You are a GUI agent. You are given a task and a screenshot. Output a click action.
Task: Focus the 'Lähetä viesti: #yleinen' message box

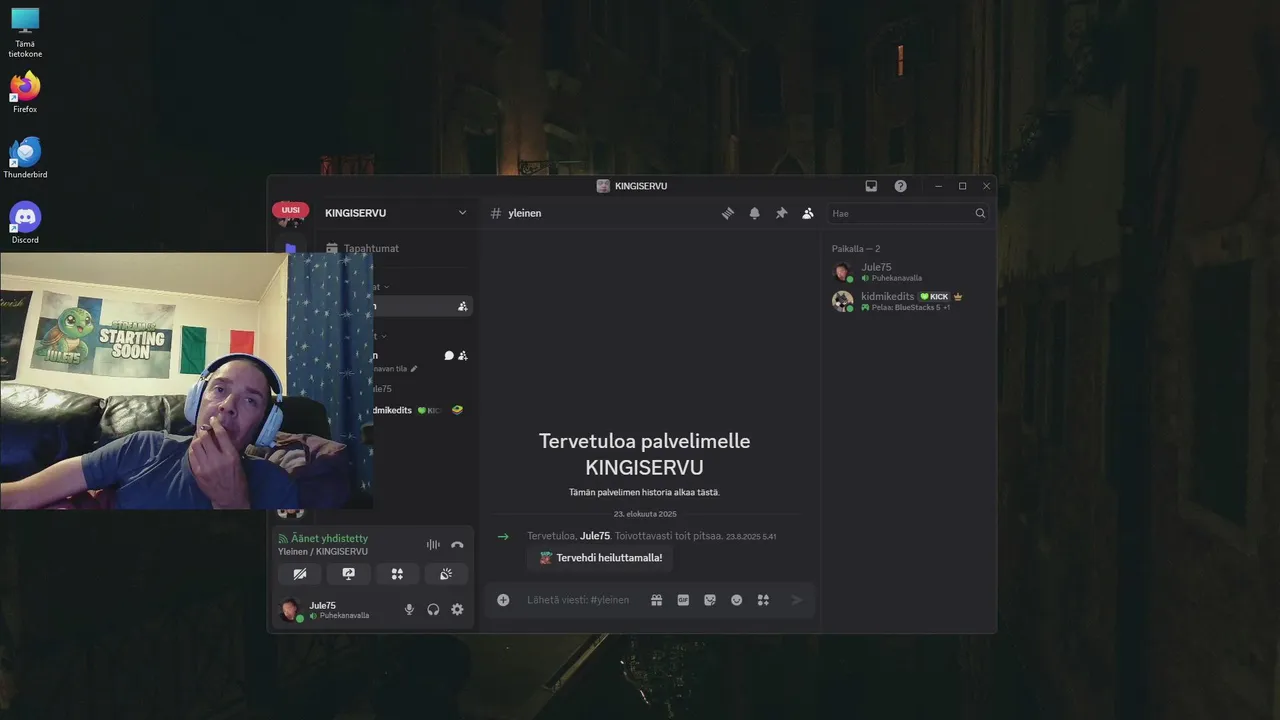tap(578, 600)
